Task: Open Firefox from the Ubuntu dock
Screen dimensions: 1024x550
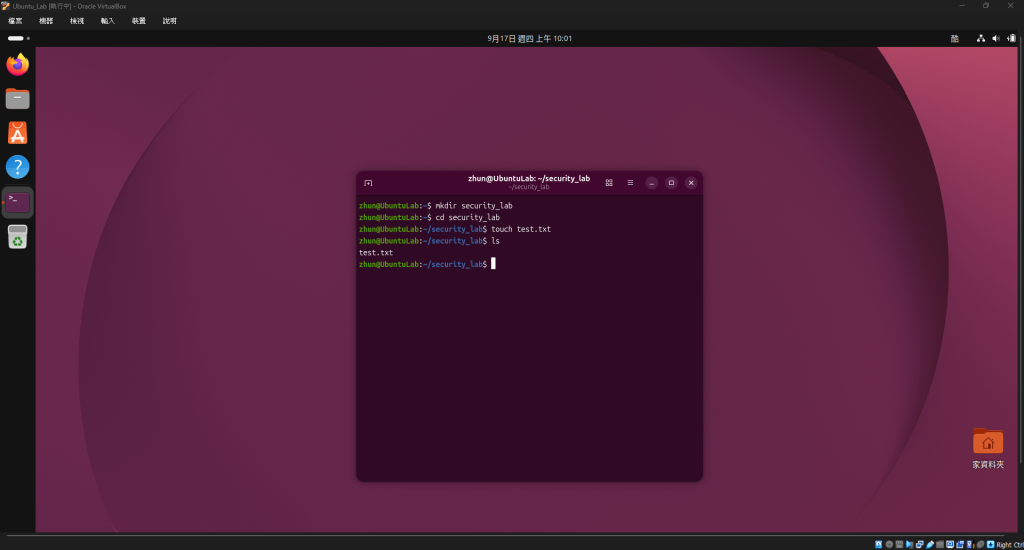Action: coord(18,65)
